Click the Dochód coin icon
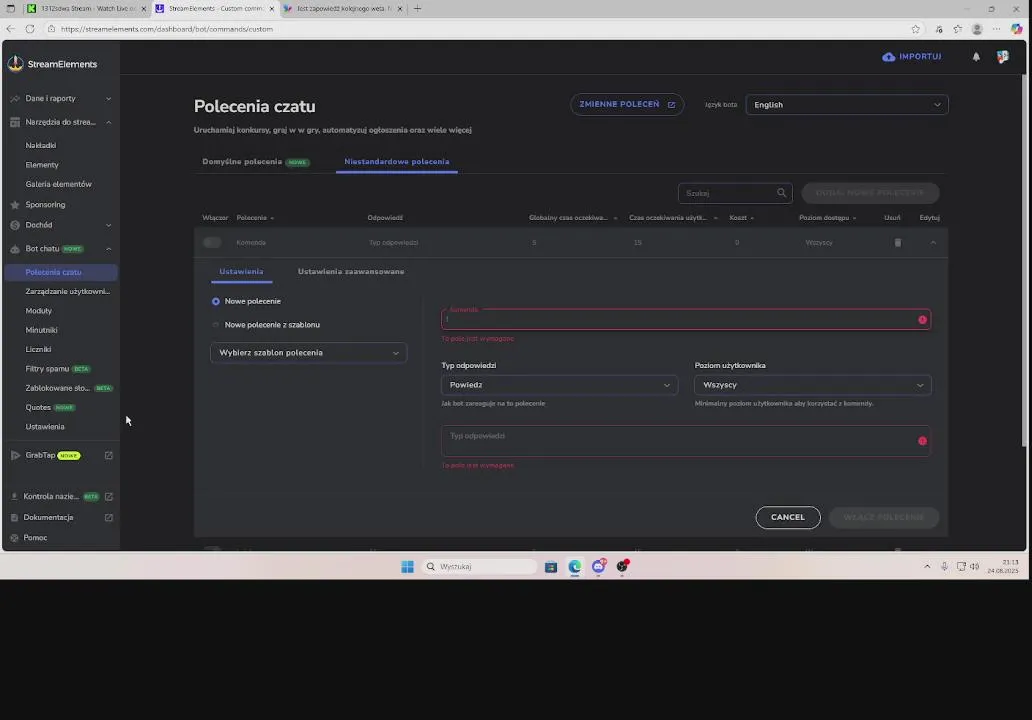This screenshot has height=720, width=1032. [x=14, y=225]
